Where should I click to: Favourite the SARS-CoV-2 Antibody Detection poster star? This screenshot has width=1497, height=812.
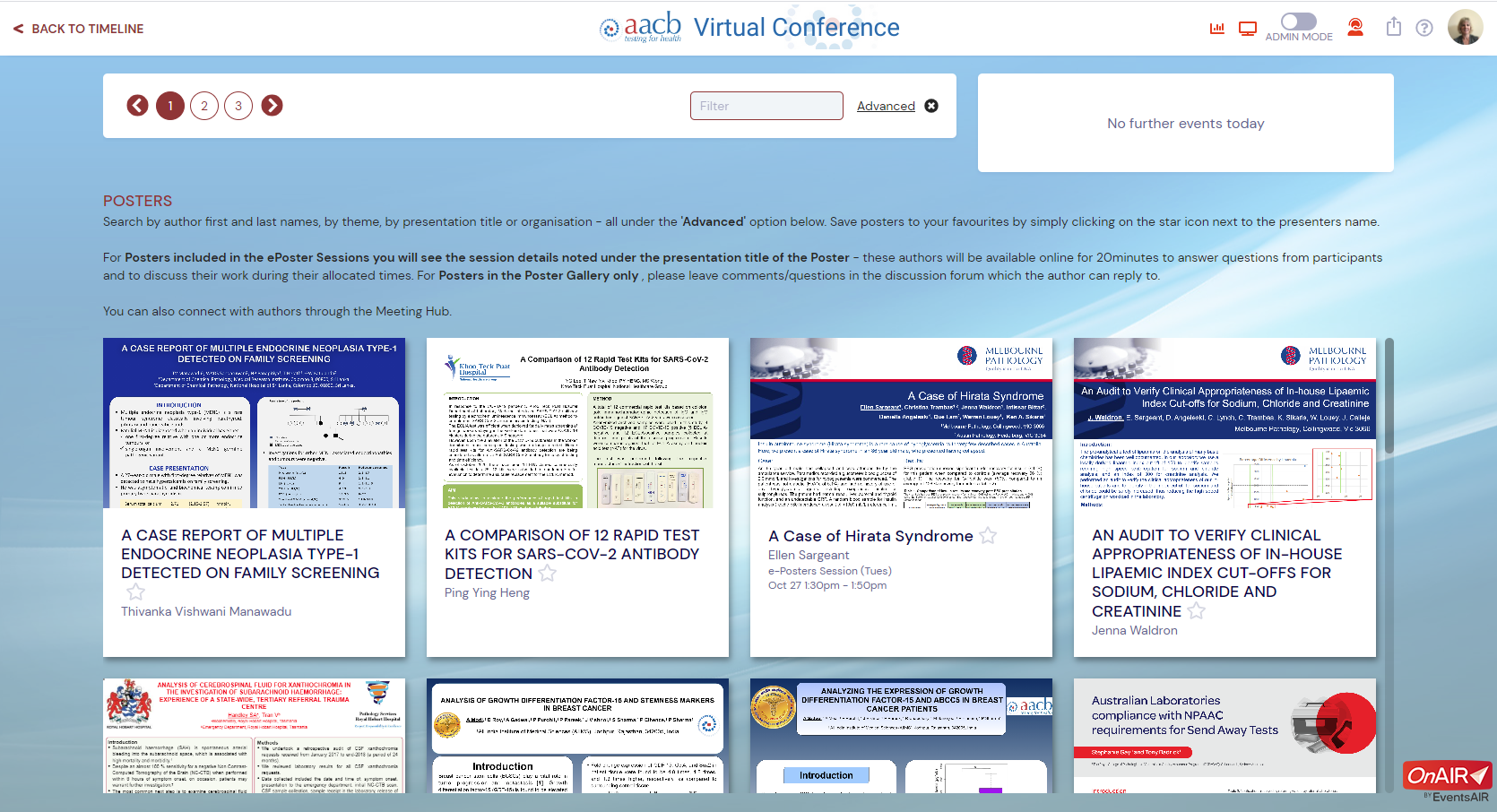pyautogui.click(x=547, y=574)
